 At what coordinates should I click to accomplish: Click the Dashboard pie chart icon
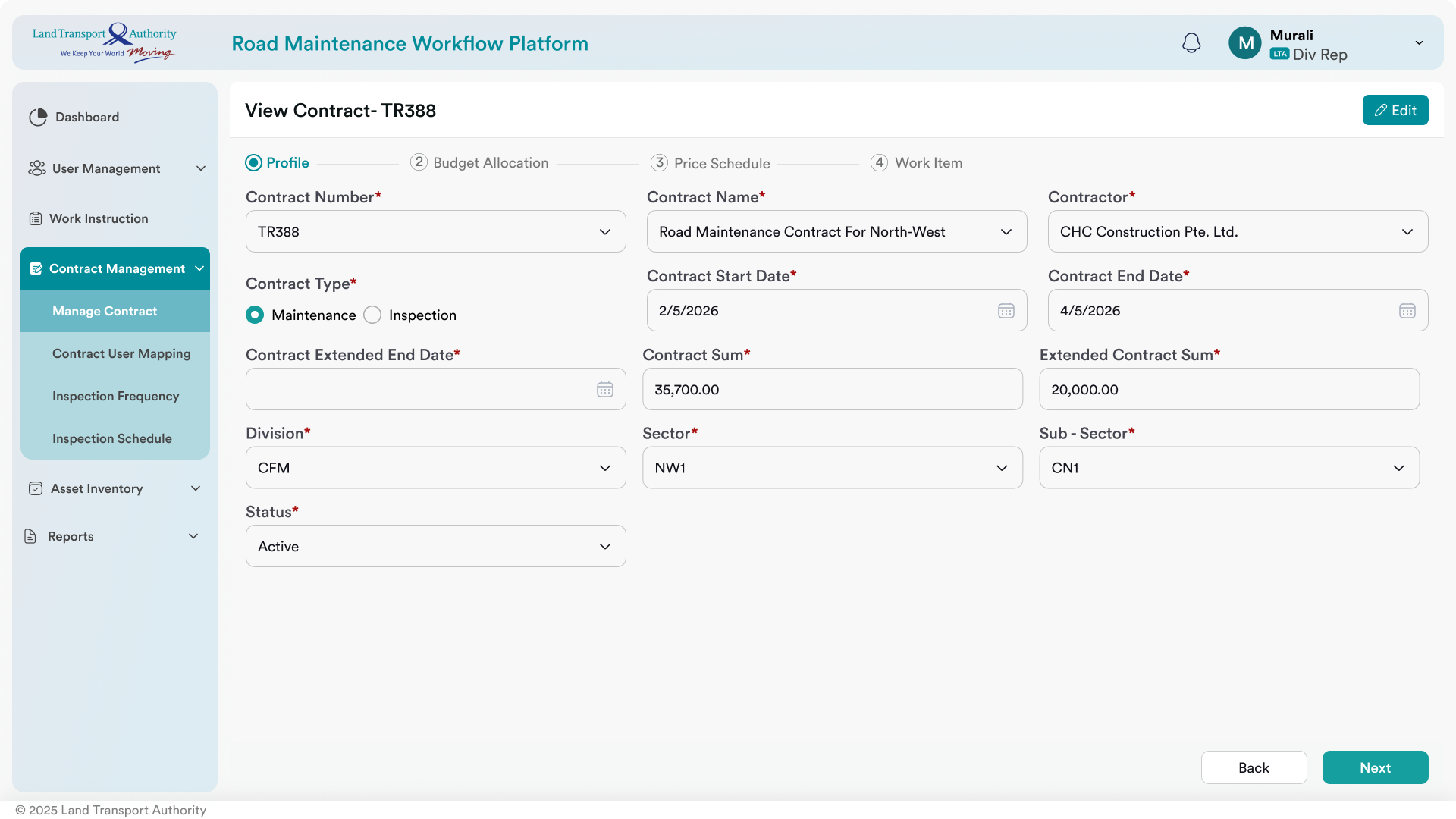pyautogui.click(x=38, y=117)
